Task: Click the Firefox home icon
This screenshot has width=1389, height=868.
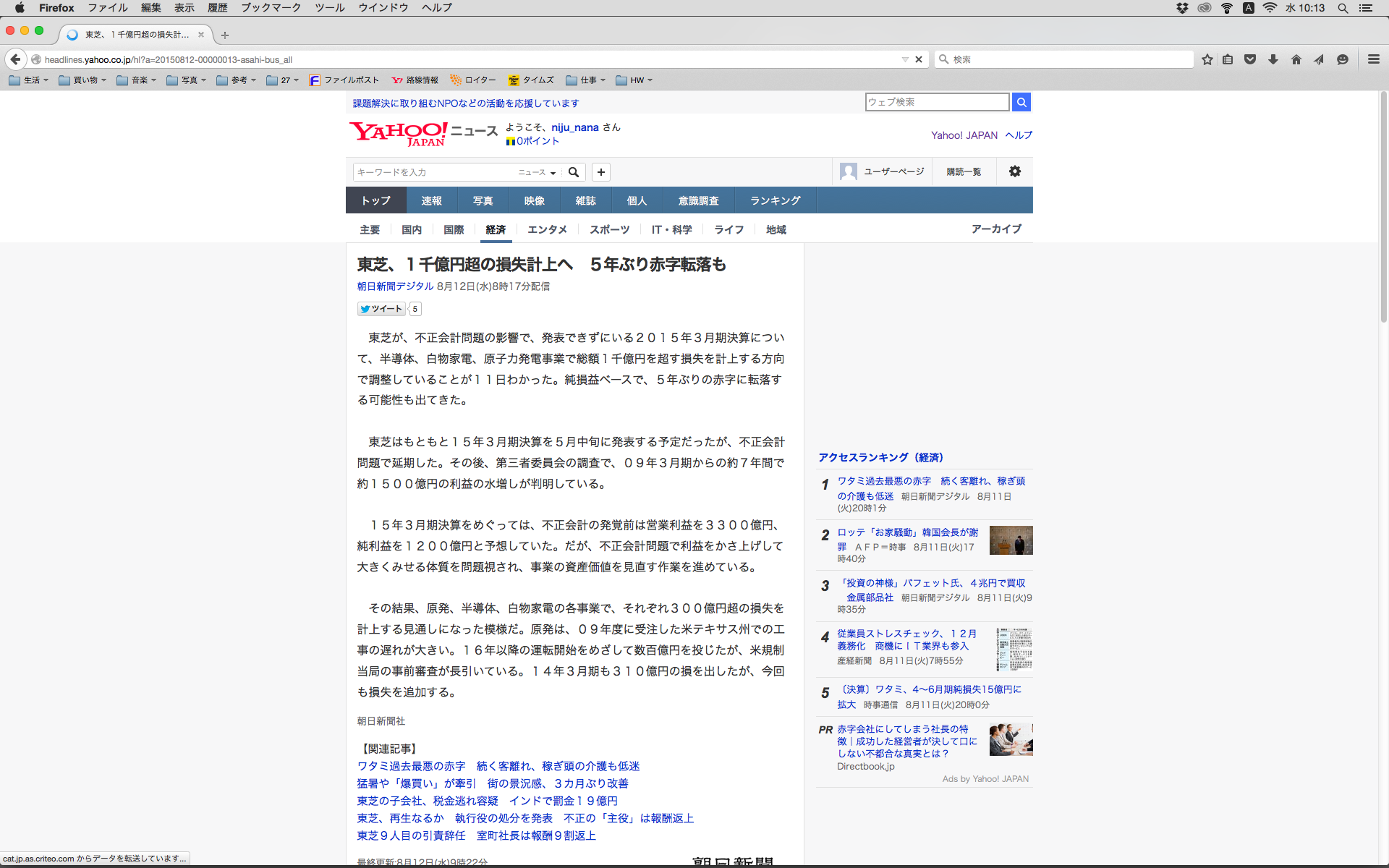Action: 1296,59
